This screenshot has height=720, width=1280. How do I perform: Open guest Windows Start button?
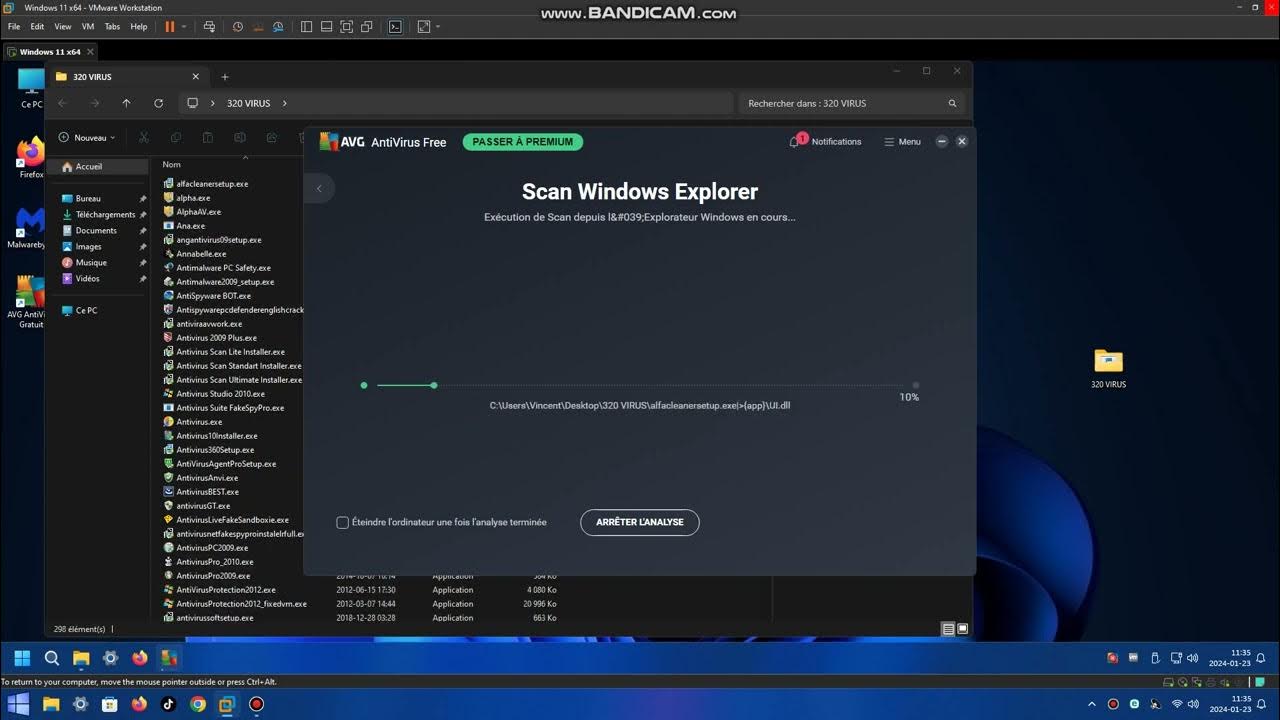pos(22,658)
